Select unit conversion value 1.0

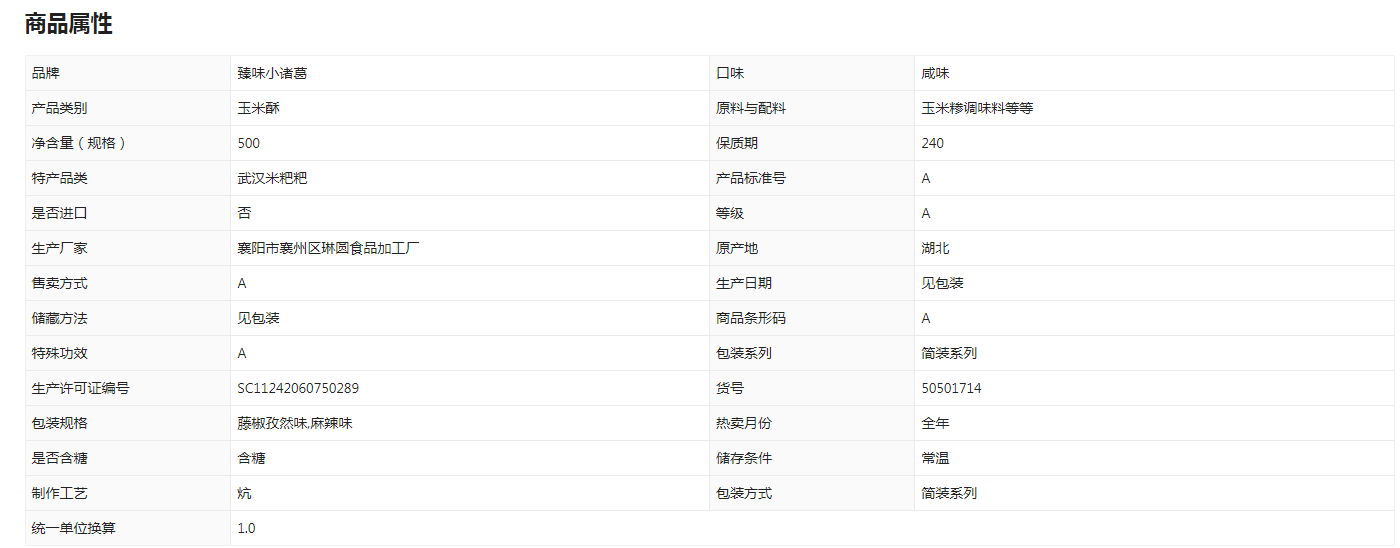[x=246, y=528]
